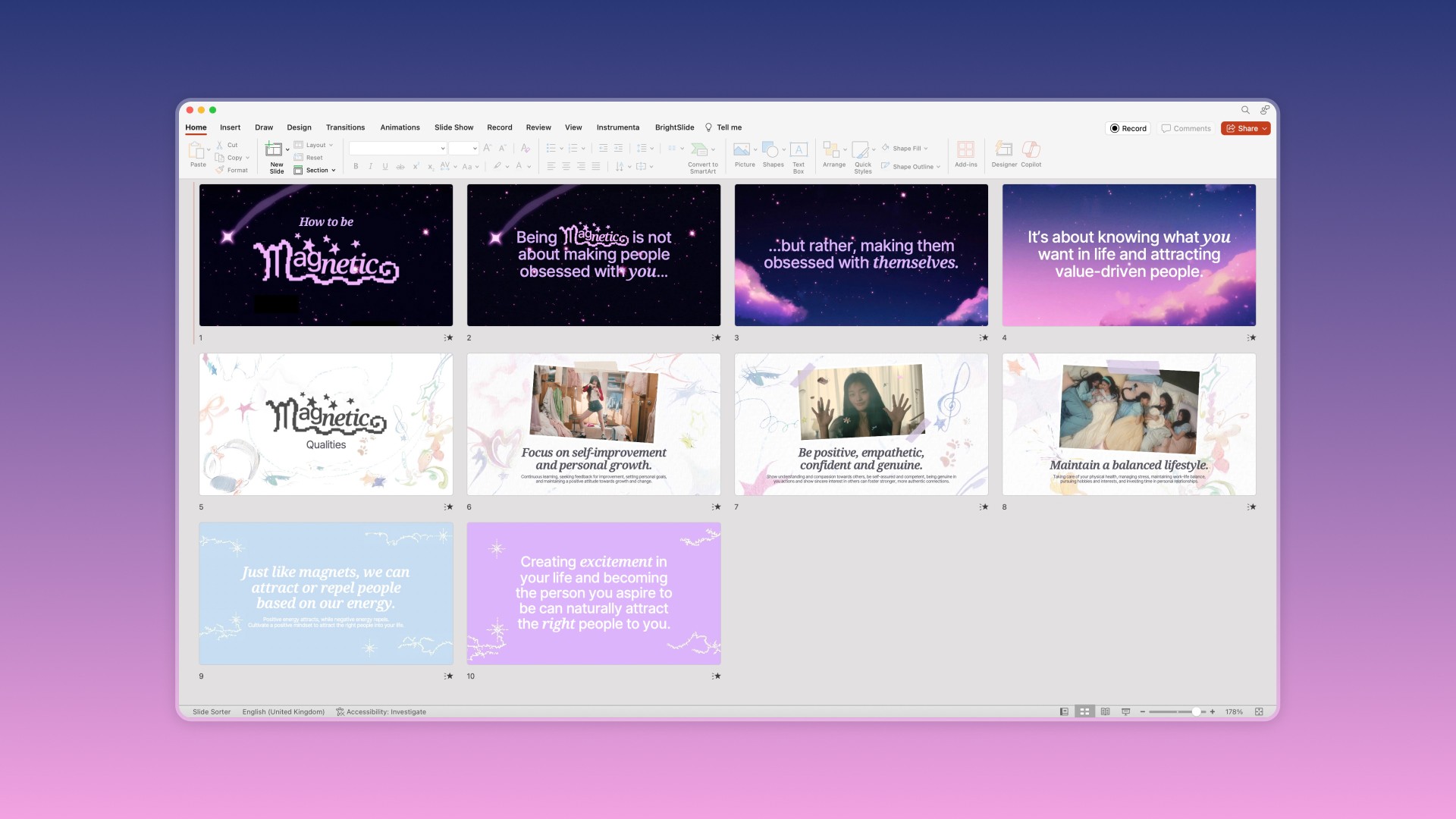This screenshot has width=1456, height=819.
Task: Click the Add-ins icon
Action: click(x=965, y=150)
